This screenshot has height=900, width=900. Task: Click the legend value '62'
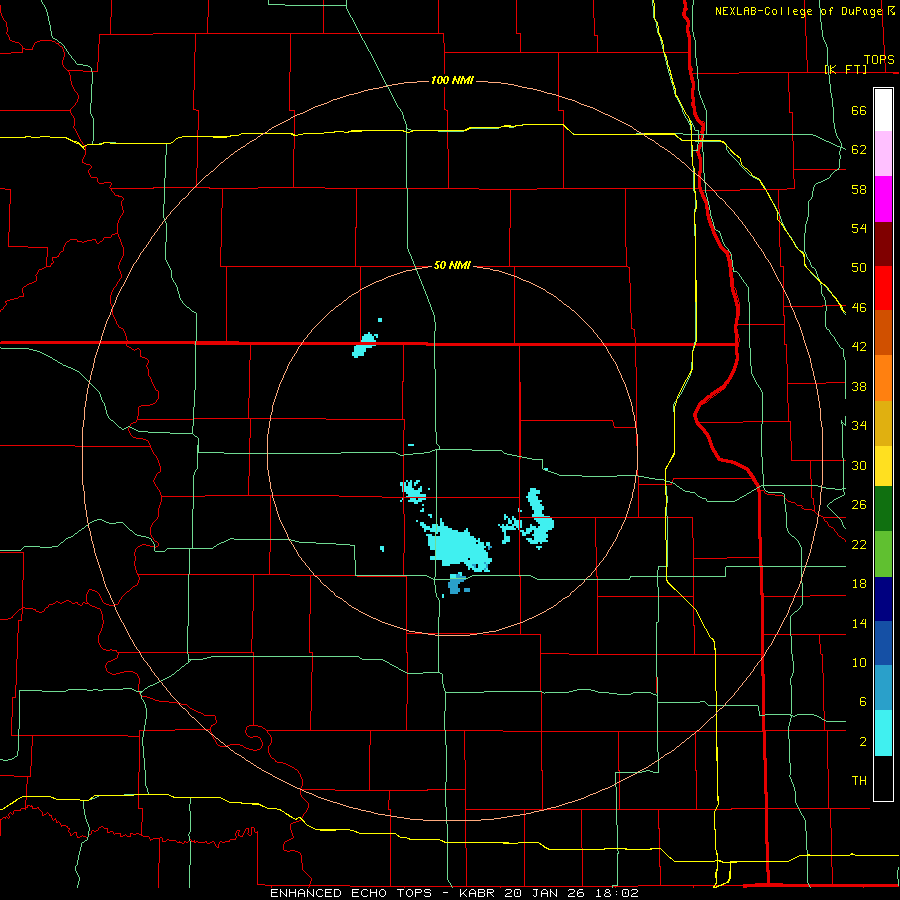(x=859, y=150)
